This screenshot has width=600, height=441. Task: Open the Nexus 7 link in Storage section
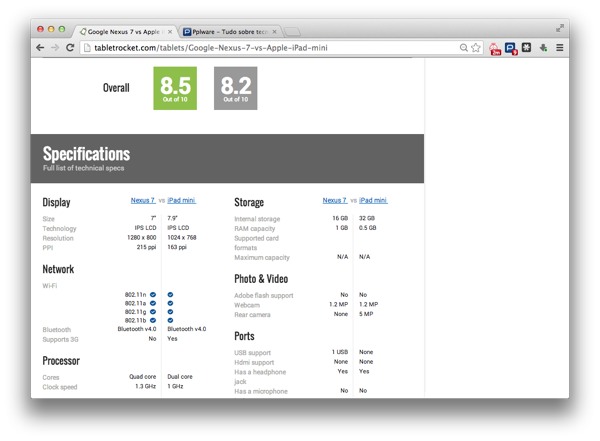[334, 200]
